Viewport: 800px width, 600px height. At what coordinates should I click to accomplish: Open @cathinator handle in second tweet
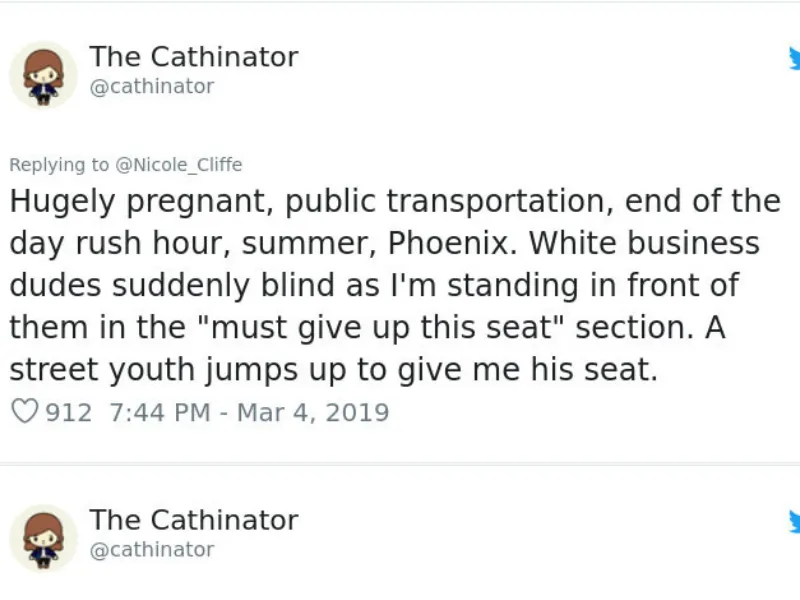pos(152,549)
